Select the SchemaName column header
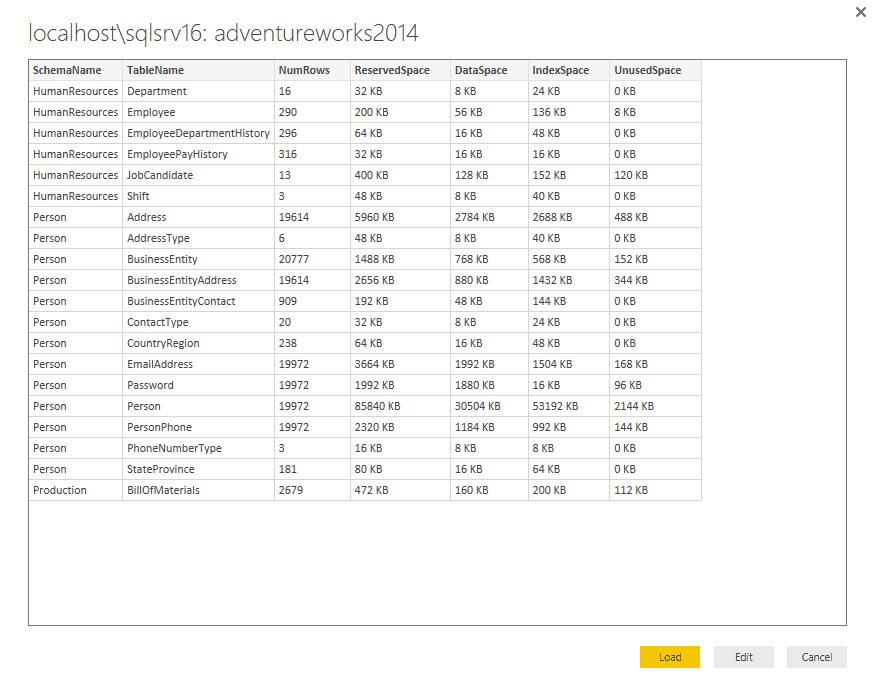877x693 pixels. [x=76, y=70]
